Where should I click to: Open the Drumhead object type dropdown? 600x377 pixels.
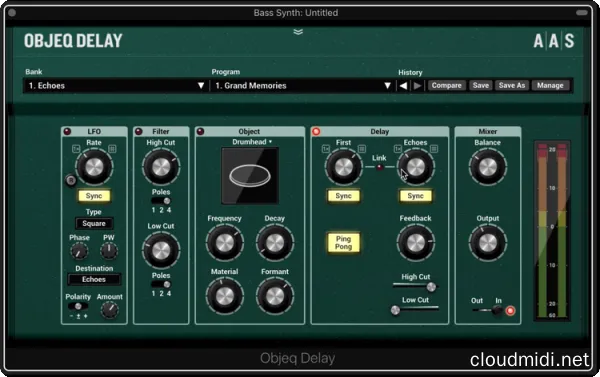coord(252,142)
